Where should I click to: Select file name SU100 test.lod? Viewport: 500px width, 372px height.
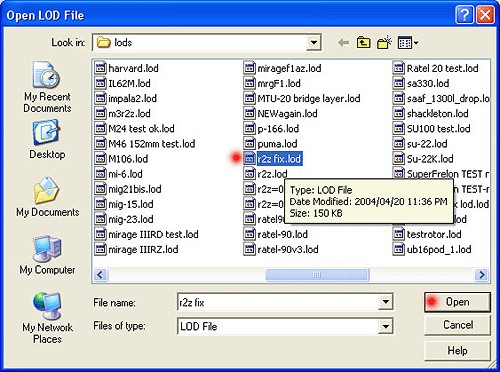(438, 129)
